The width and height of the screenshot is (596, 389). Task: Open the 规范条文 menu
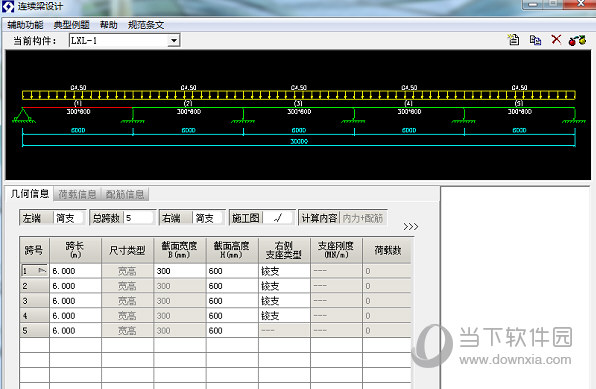tap(146, 25)
